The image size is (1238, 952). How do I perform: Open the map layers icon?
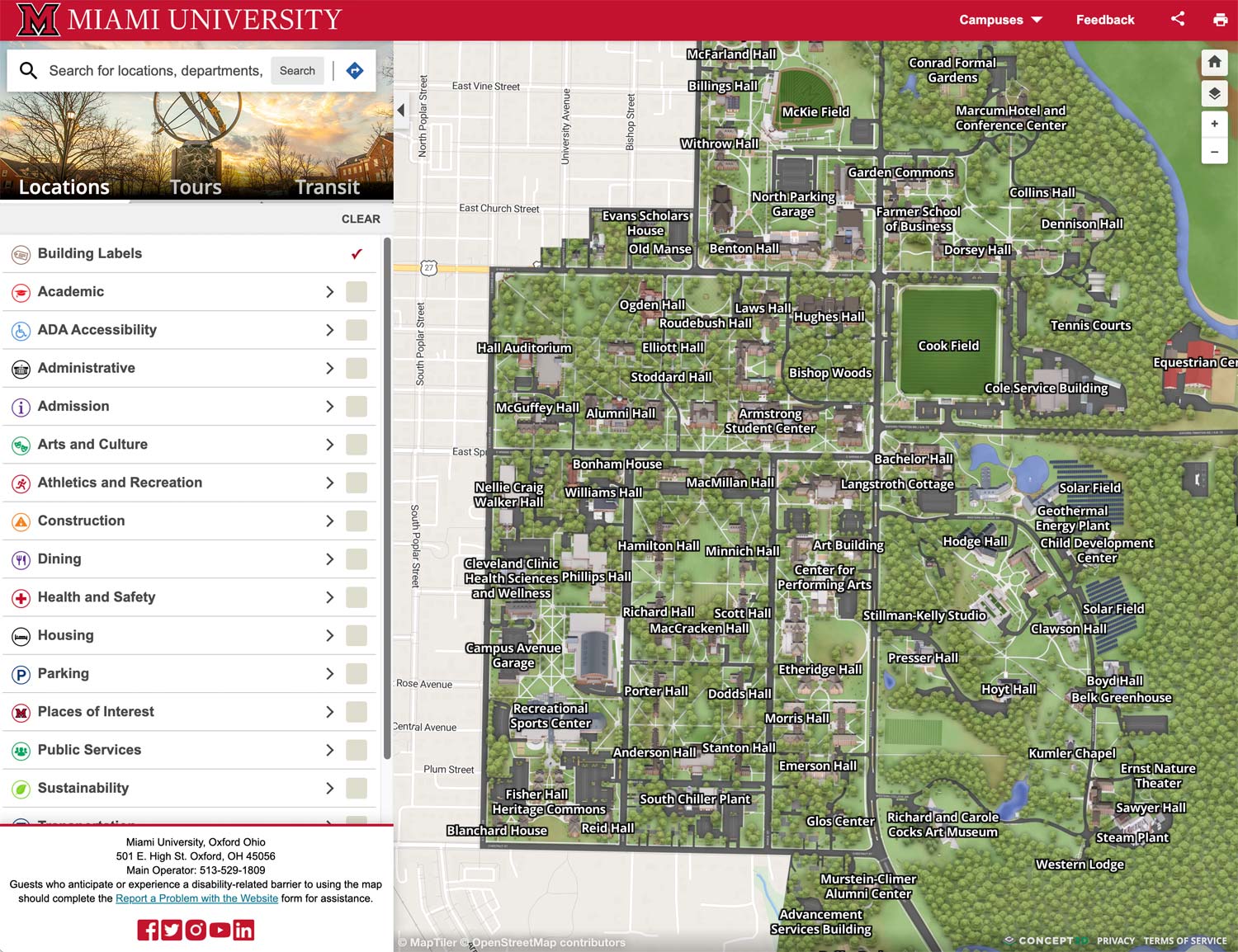(x=1214, y=93)
